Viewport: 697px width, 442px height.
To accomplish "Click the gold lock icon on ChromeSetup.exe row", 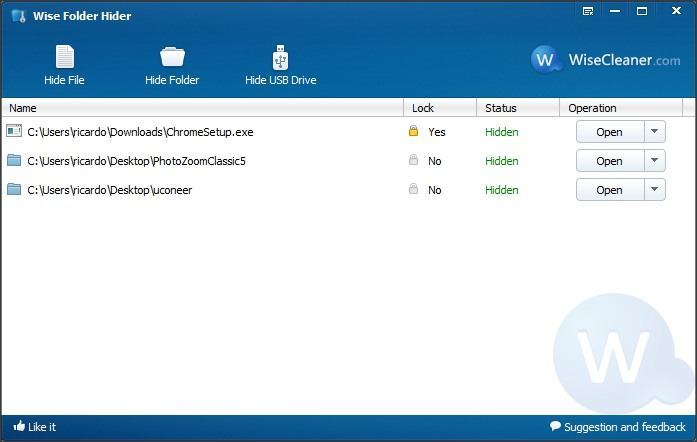I will tap(413, 131).
